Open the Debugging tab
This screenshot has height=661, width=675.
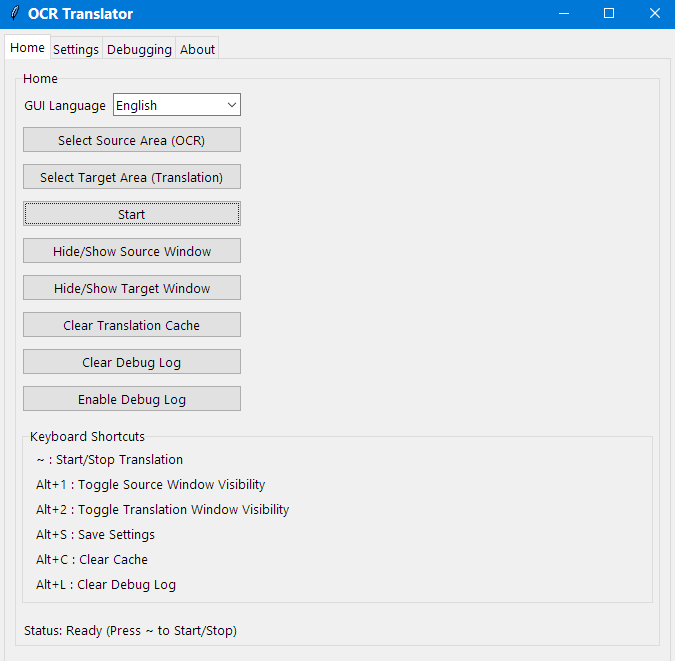coord(139,49)
